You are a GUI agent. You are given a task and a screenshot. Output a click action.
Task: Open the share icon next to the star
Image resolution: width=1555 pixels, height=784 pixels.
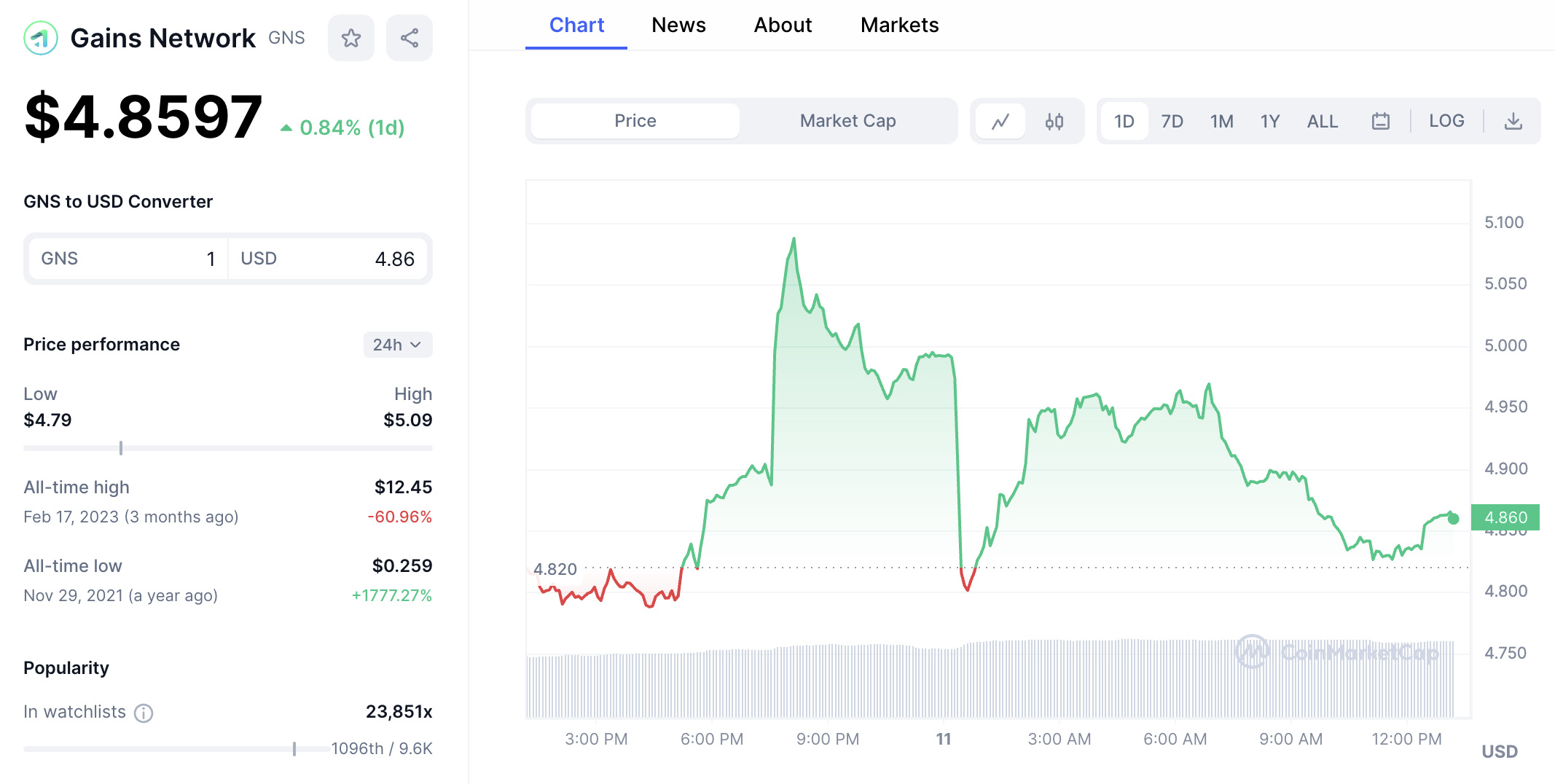tap(409, 37)
